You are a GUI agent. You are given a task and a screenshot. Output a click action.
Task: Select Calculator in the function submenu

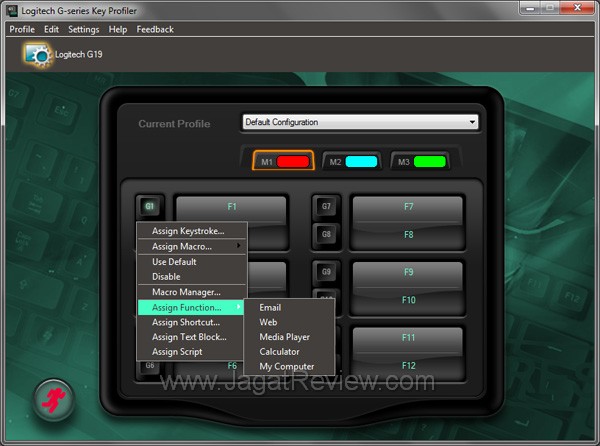click(289, 352)
